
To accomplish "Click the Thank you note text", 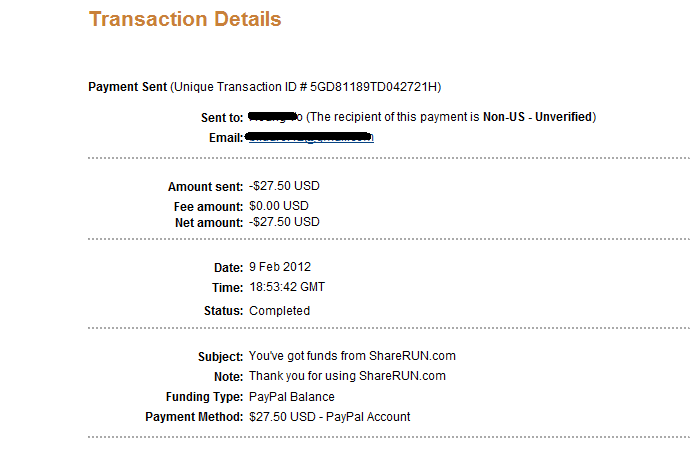I will 347,376.
